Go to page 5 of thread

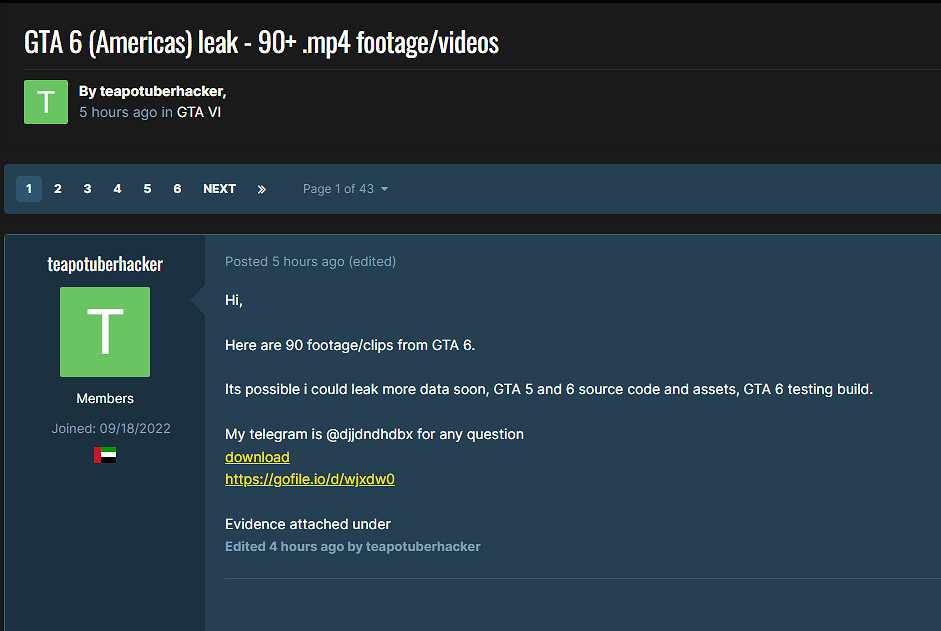click(147, 189)
